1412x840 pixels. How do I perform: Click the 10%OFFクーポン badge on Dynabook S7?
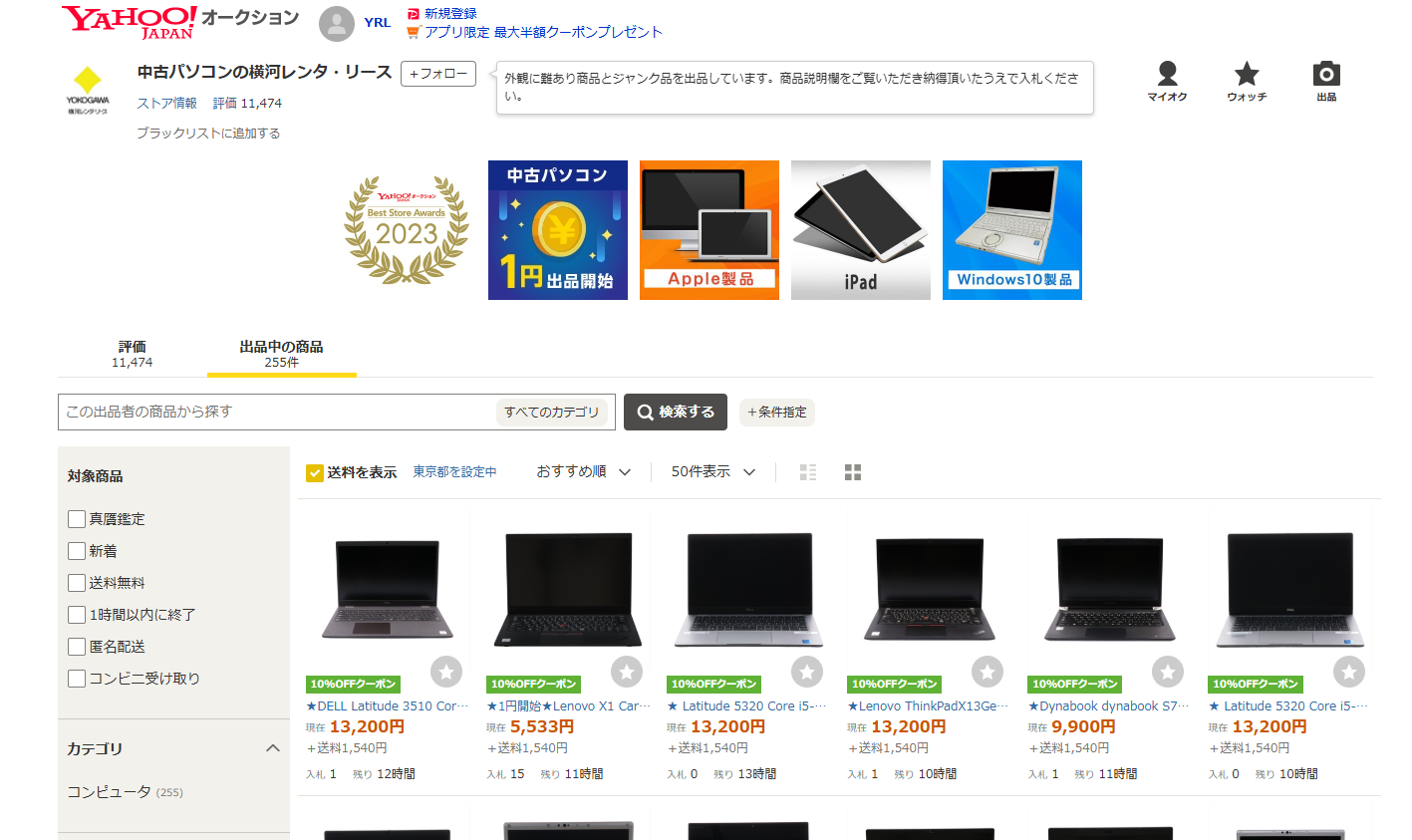[x=1075, y=685]
